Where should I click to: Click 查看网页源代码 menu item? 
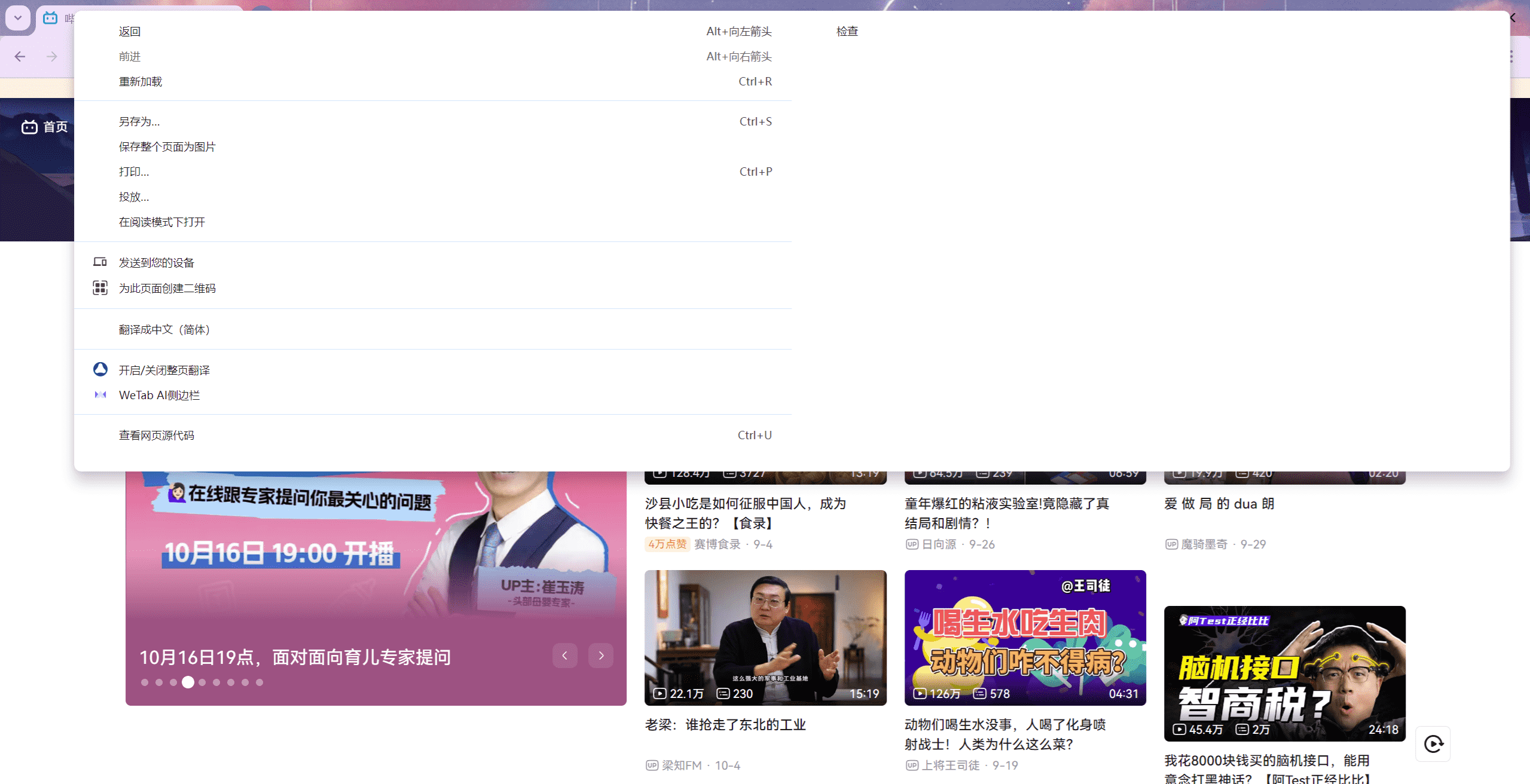(x=156, y=435)
